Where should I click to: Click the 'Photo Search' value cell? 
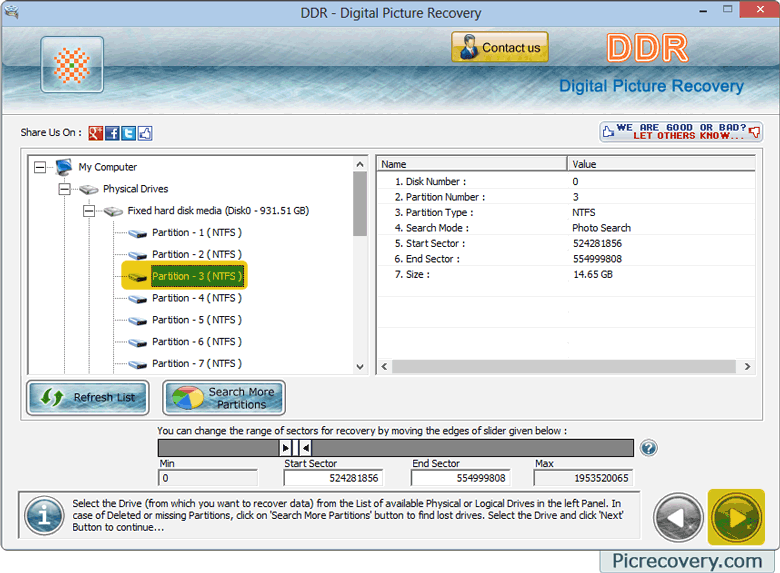[x=601, y=228]
